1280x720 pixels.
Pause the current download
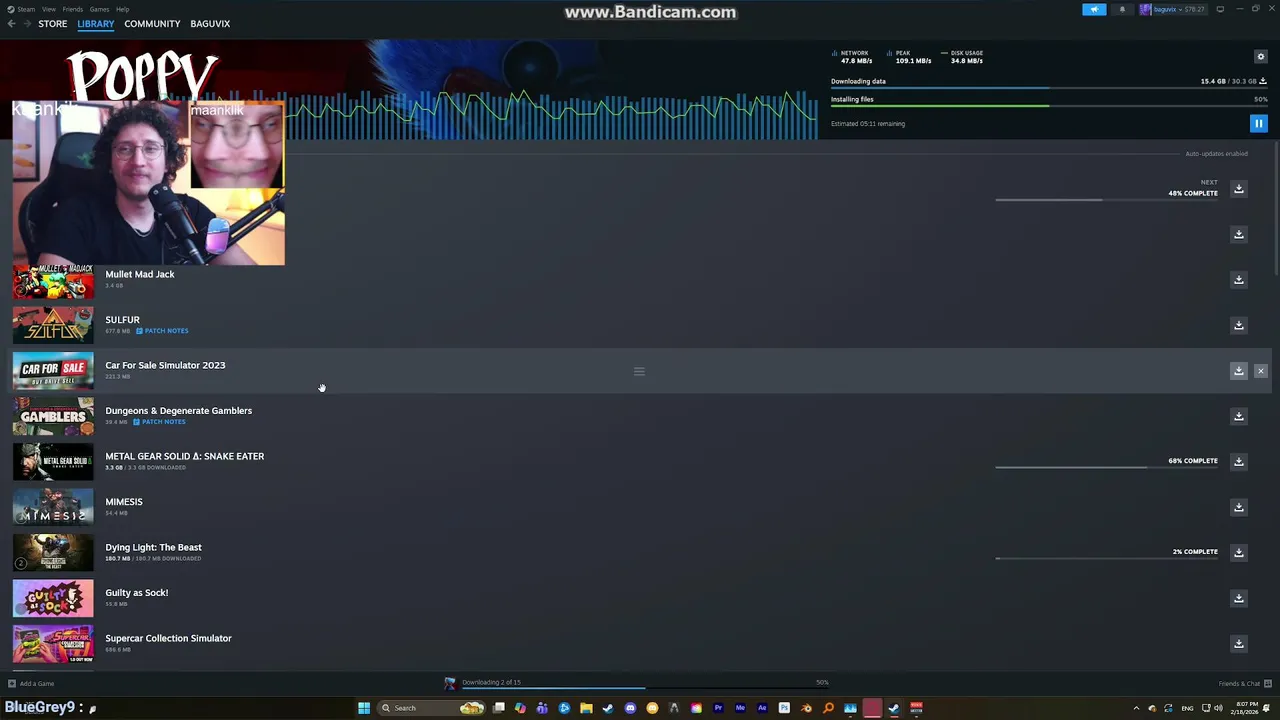point(1258,124)
